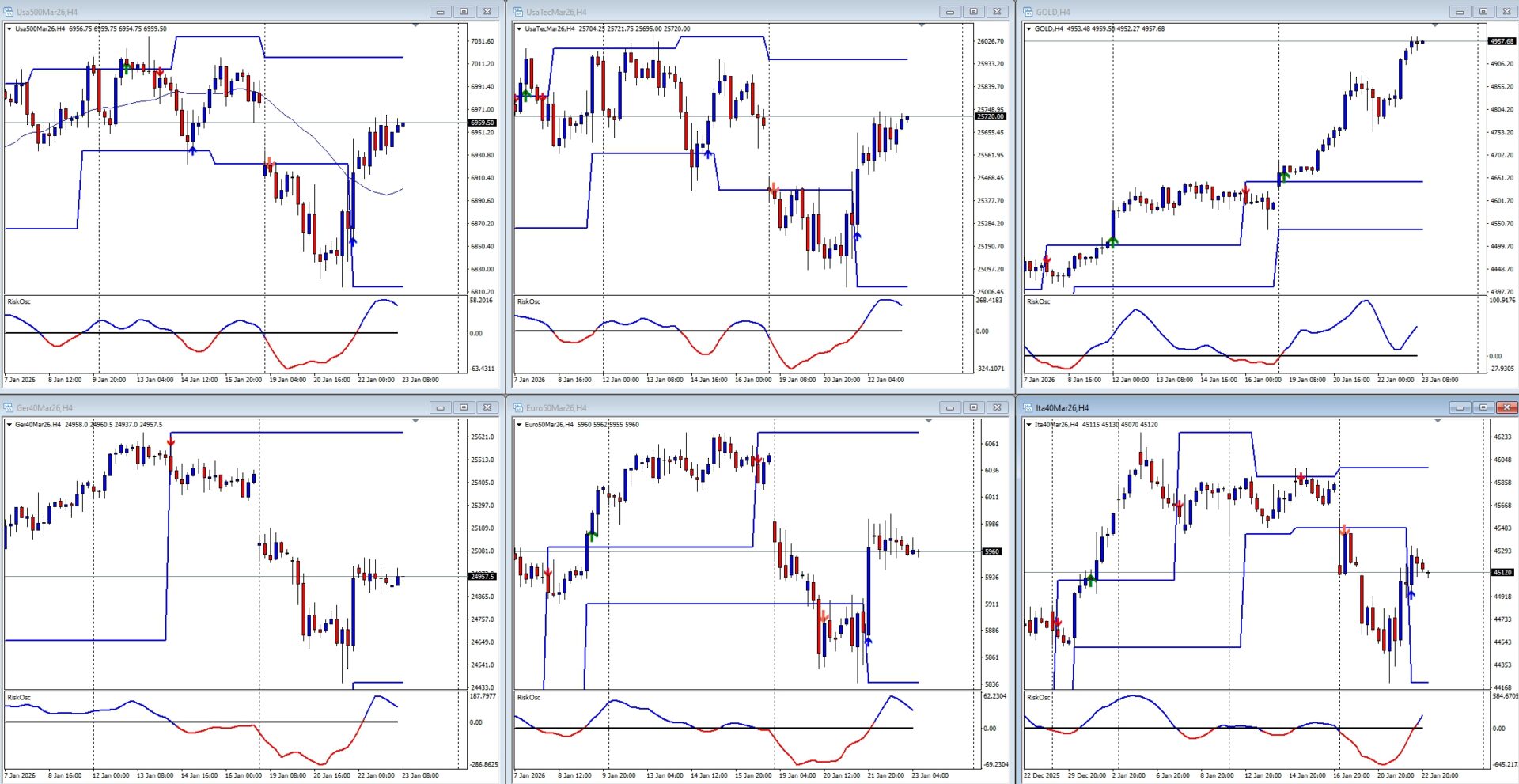Click the chart icon in UsaTecMar26,H4 title bar

(x=518, y=12)
